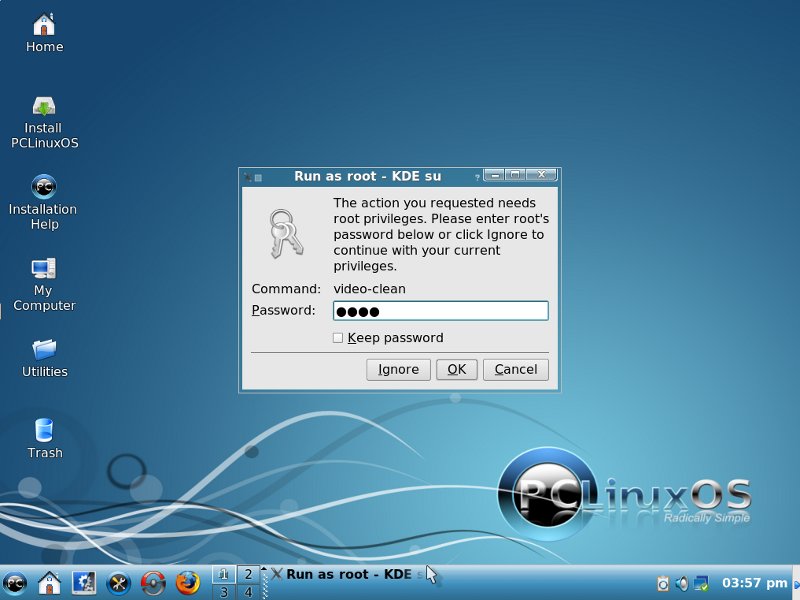Open the window menu at dialog title bar left
This screenshot has width=800, height=600.
tap(247, 177)
